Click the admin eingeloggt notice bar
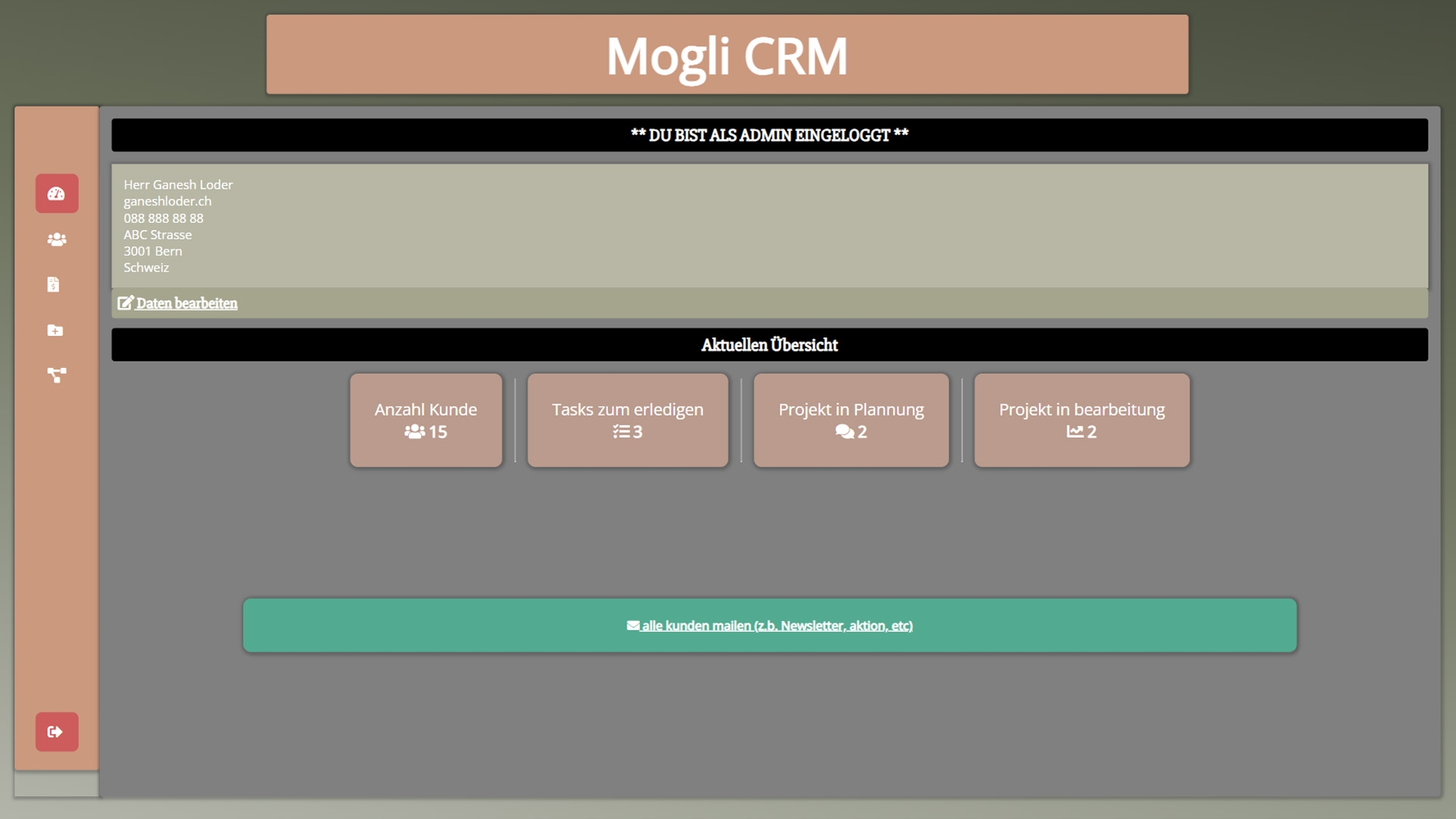 [769, 135]
